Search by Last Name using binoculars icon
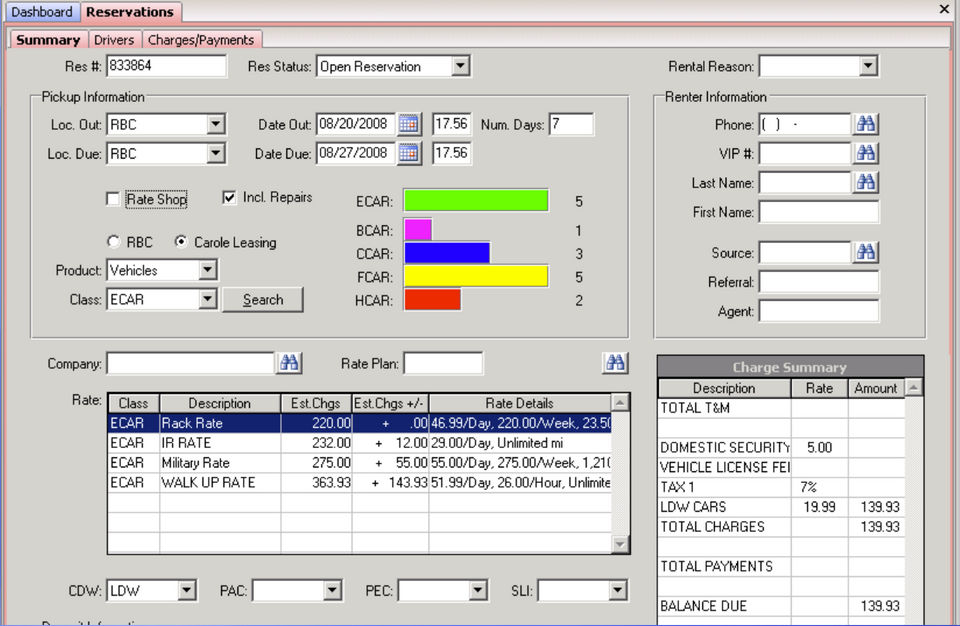 coord(866,183)
